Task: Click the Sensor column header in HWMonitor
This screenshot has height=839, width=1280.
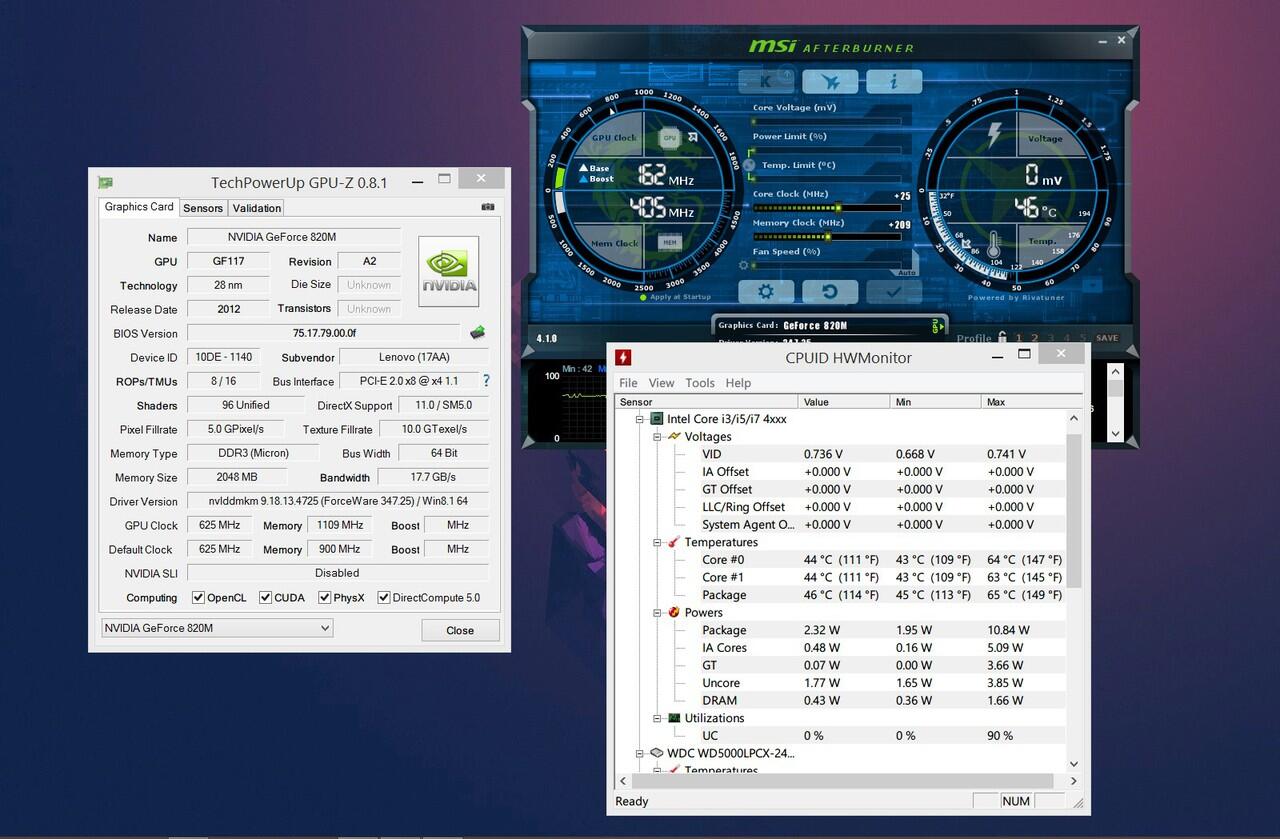Action: click(x=706, y=402)
